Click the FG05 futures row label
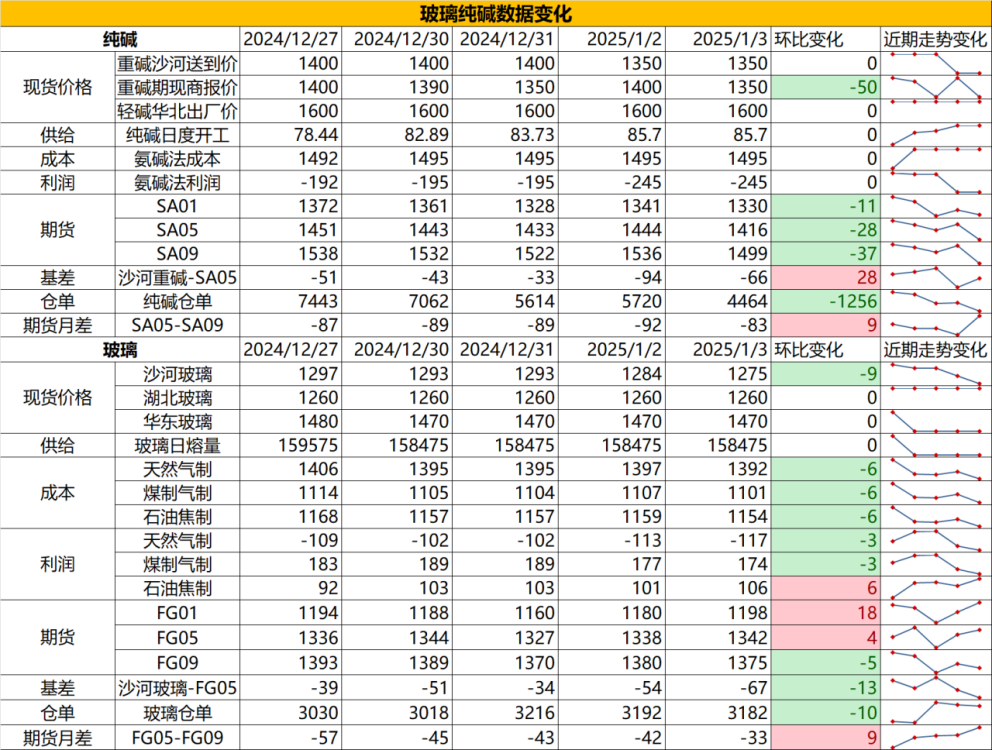Screen dimensions: 992x750 coord(177,637)
